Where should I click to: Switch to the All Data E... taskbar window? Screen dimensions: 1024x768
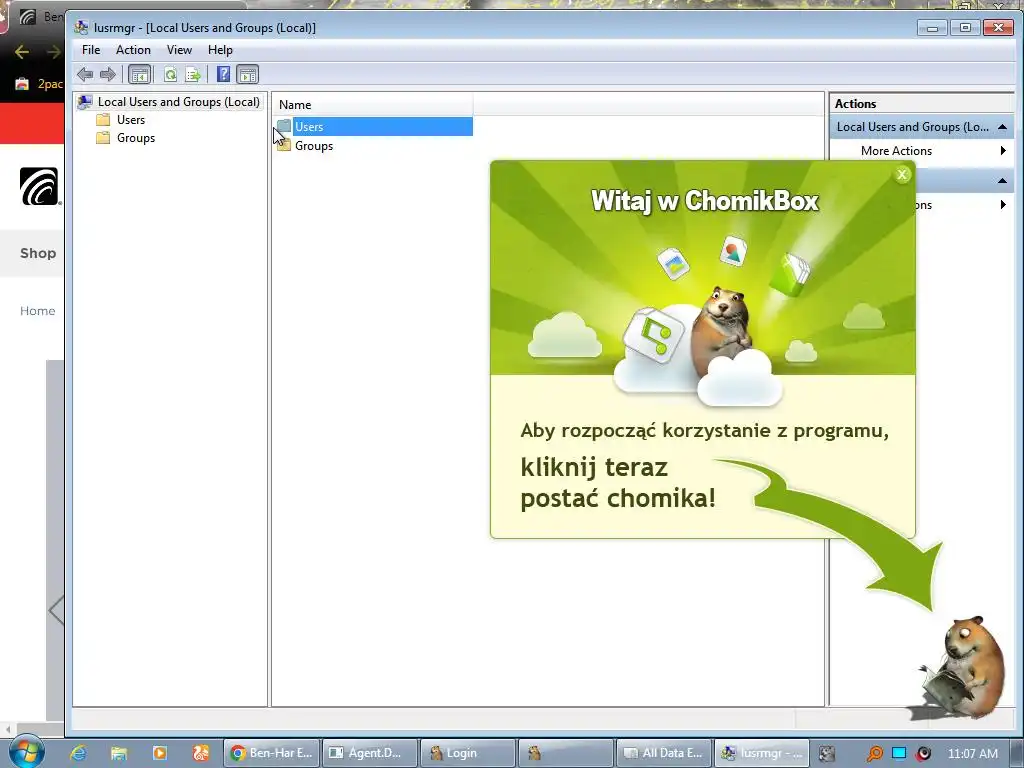pos(664,753)
